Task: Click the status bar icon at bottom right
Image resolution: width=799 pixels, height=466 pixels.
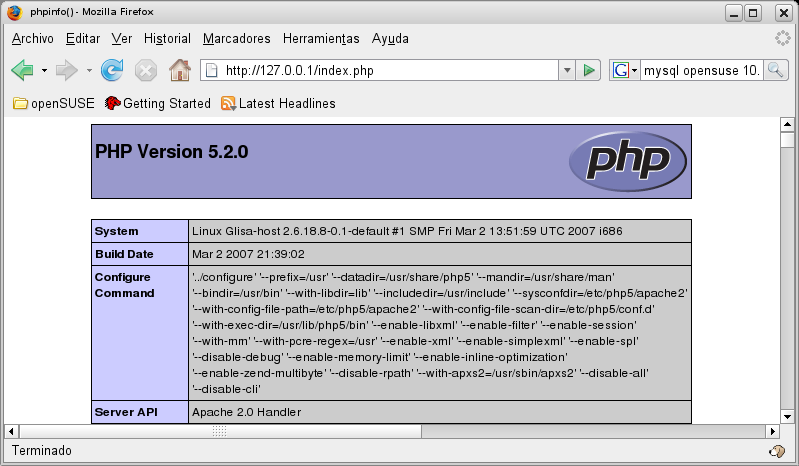Action: (775, 451)
